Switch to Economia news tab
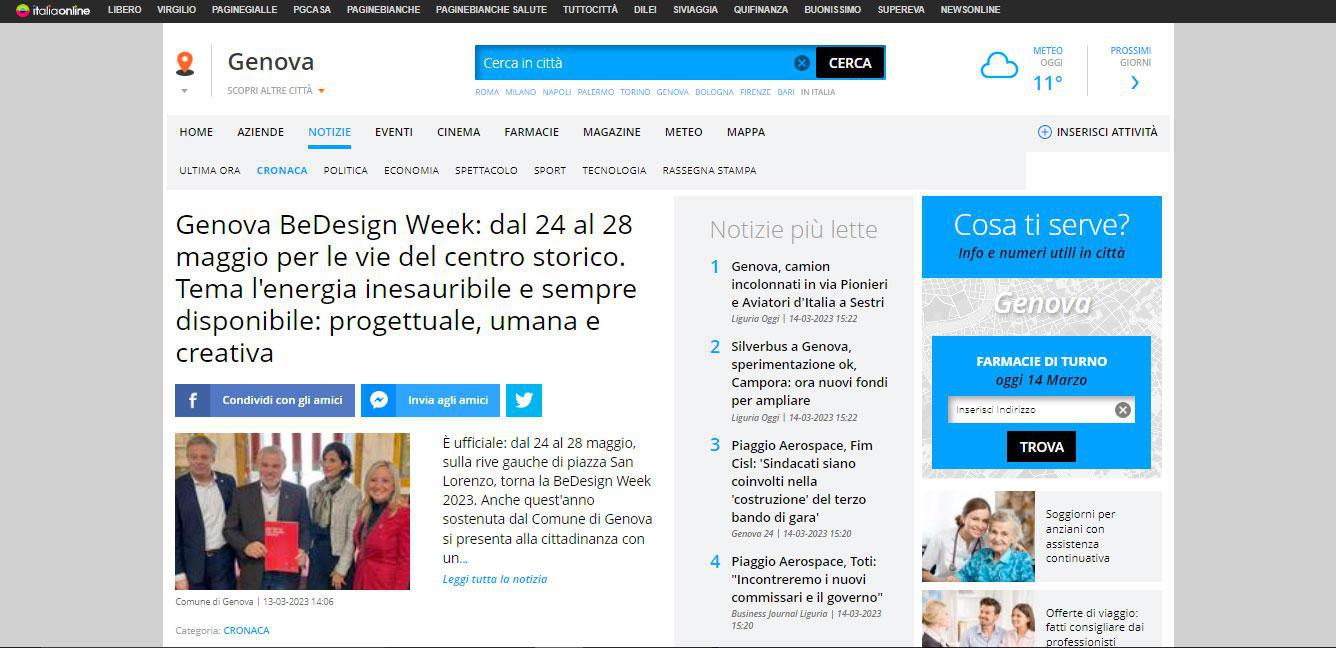 412,171
